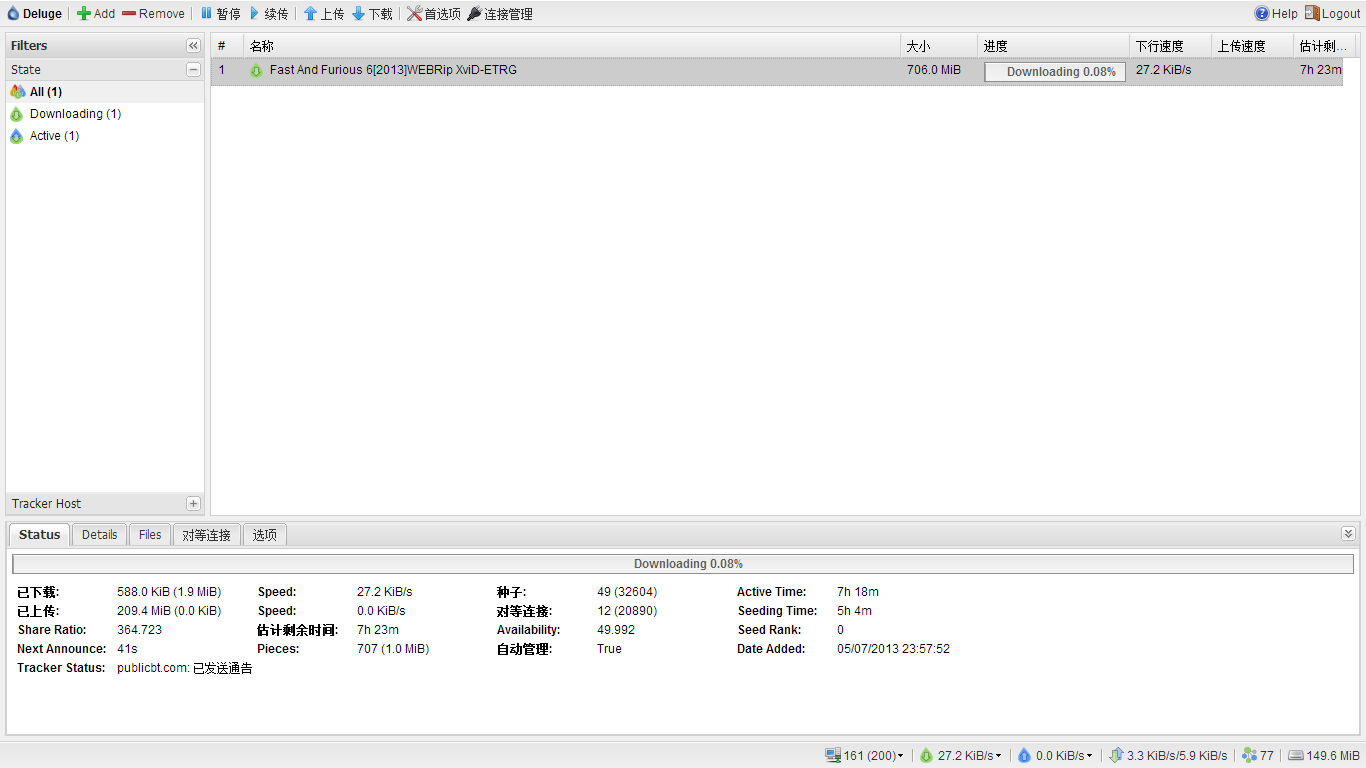Pause the torrent with 暂停 button
Viewport: 1366px width, 768px height.
220,14
